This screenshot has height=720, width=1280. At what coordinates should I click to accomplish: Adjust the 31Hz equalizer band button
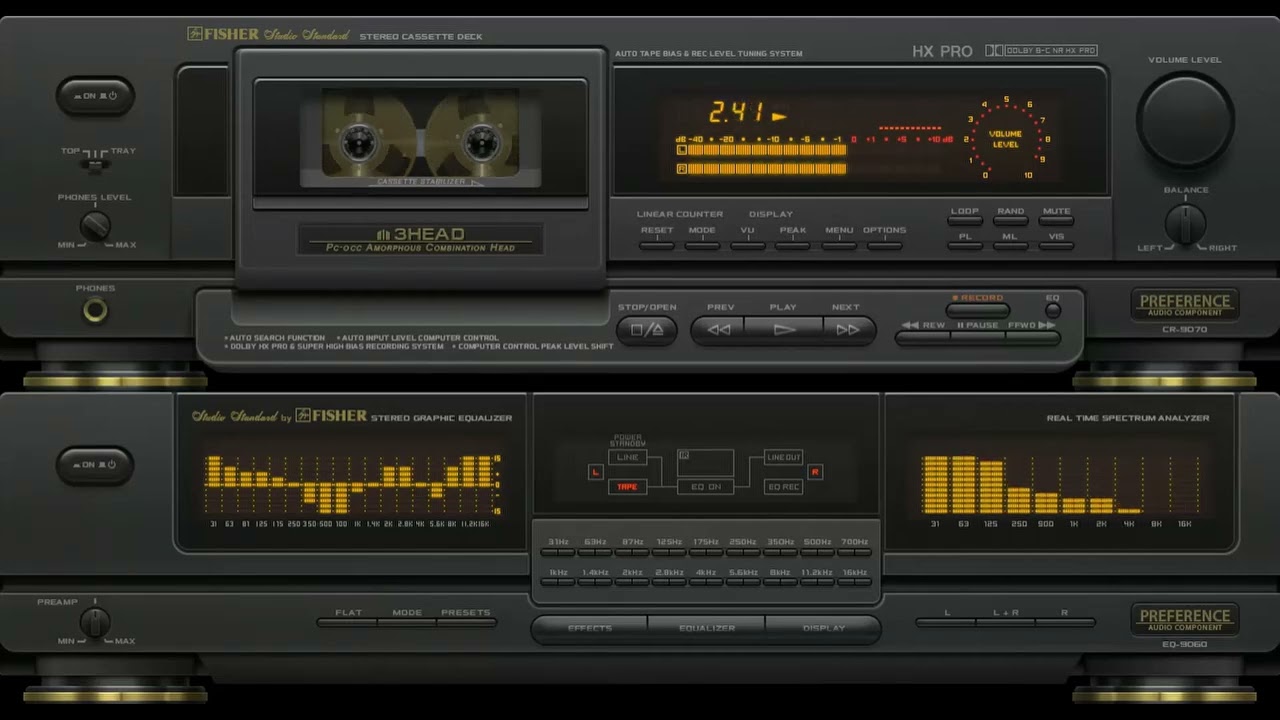pyautogui.click(x=558, y=551)
